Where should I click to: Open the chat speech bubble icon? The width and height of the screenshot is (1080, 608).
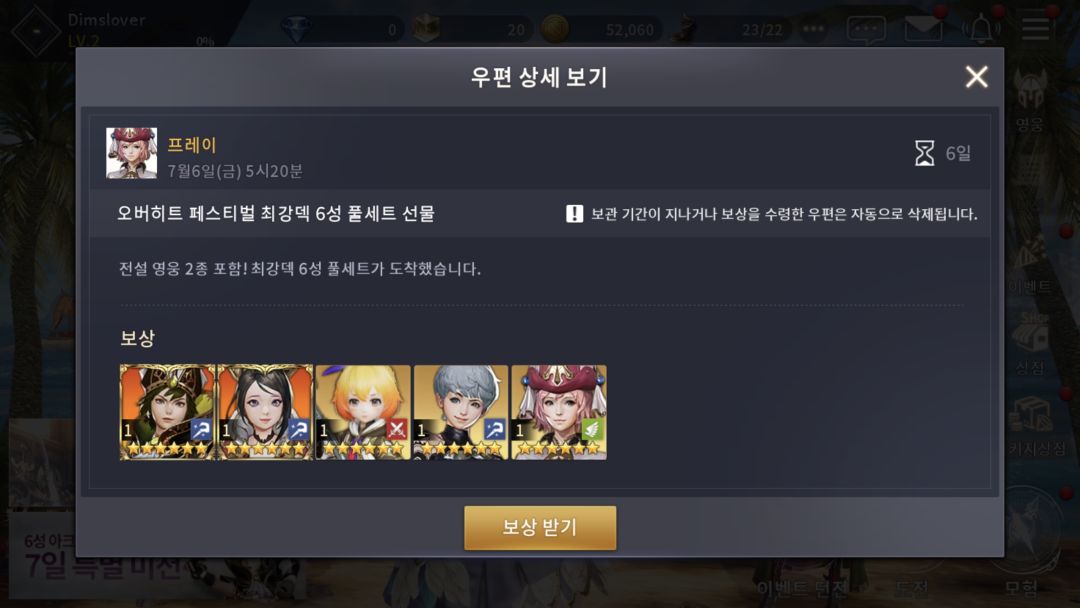coord(866,30)
